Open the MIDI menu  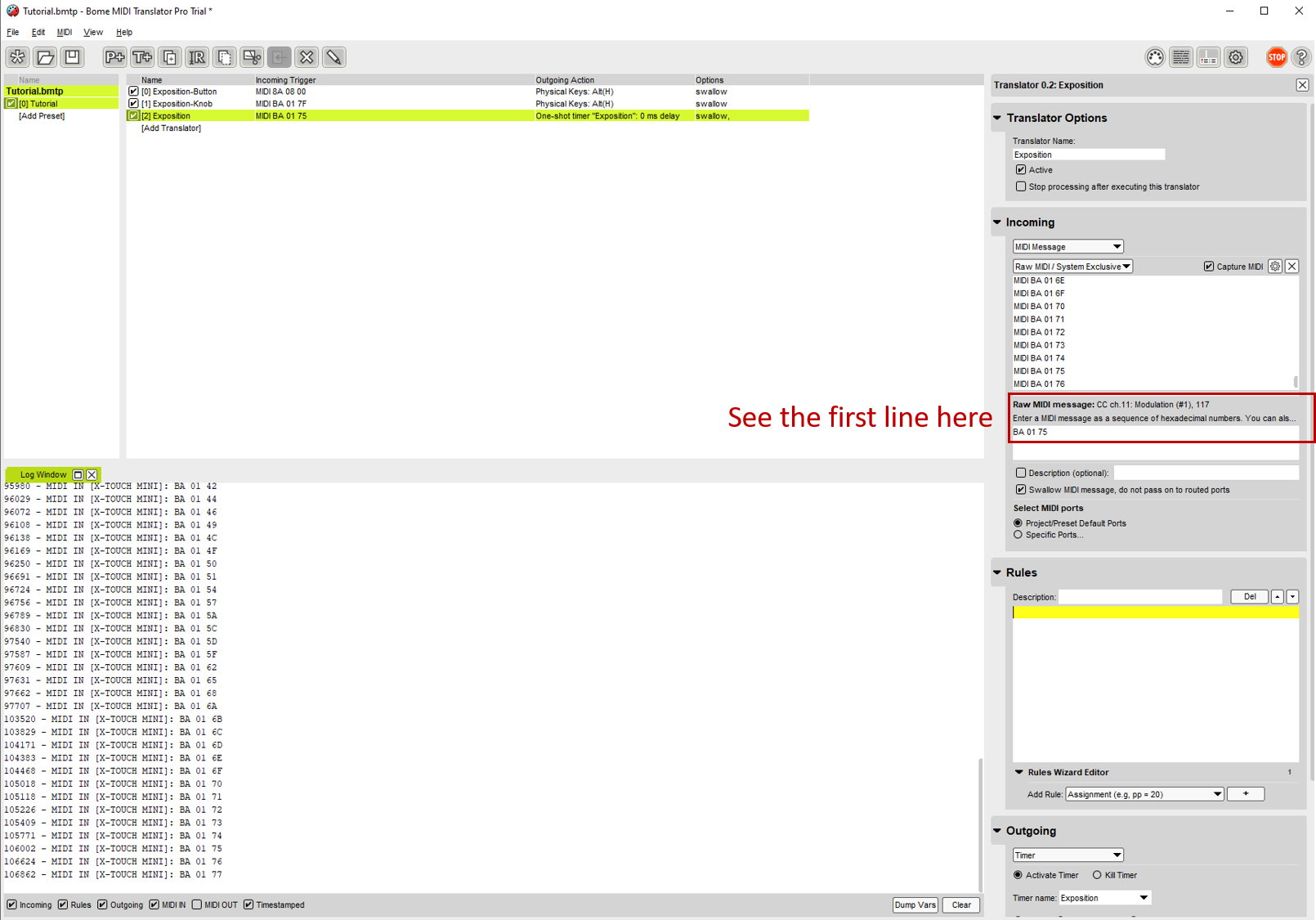click(x=64, y=33)
